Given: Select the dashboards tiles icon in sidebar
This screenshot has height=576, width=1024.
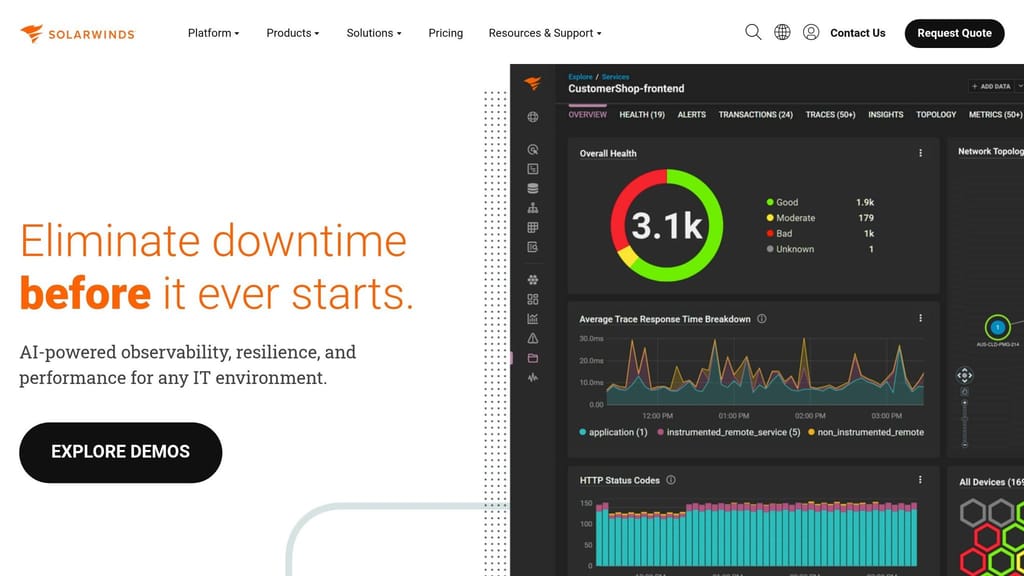Looking at the screenshot, I should [x=533, y=299].
